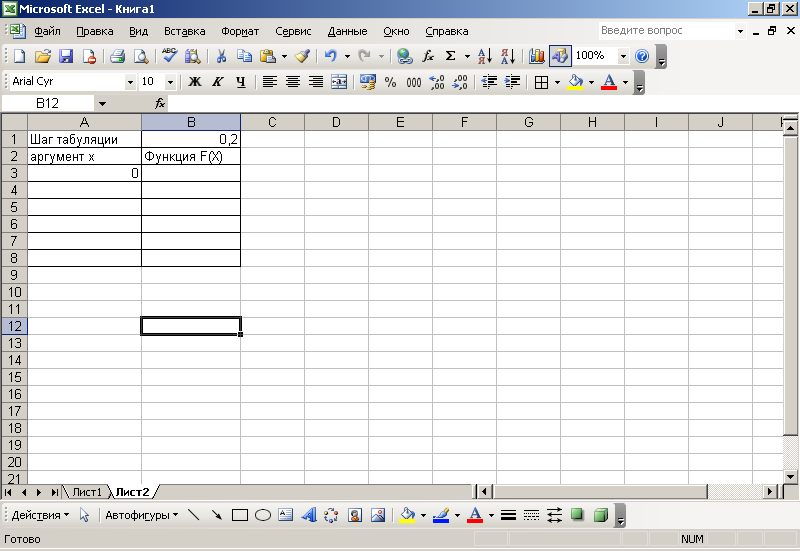Click the Введите вопрос help field
The image size is (800, 551).
(667, 31)
